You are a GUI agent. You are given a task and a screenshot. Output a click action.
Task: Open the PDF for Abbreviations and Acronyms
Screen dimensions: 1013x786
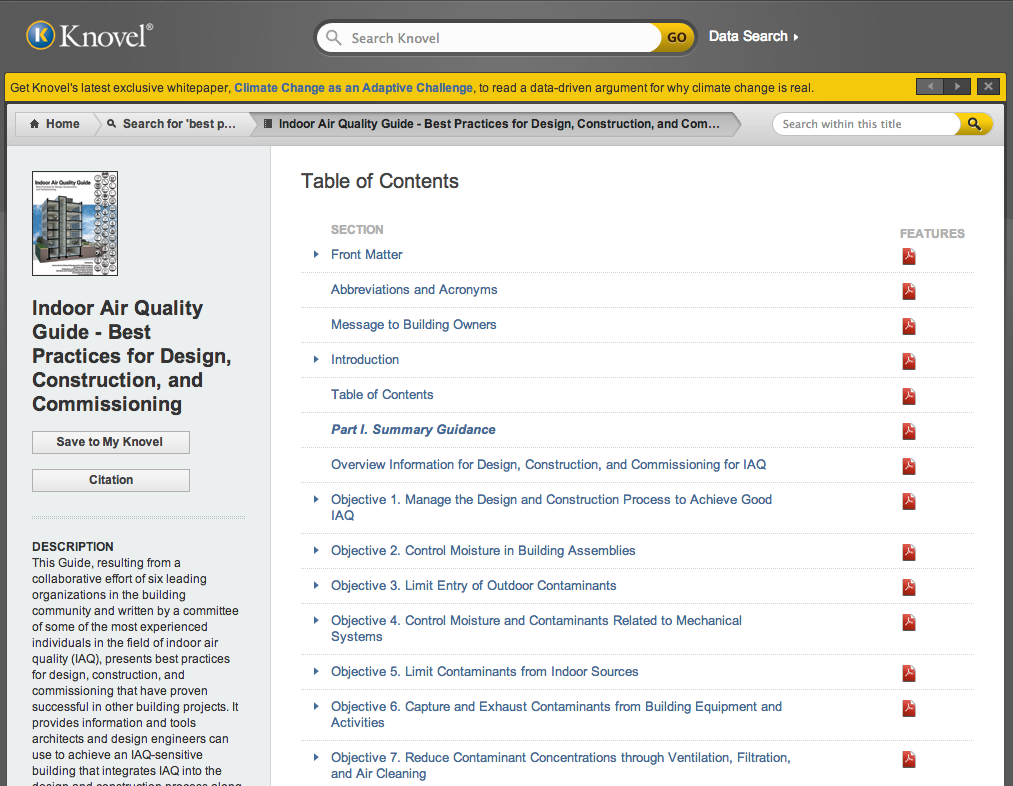pyautogui.click(x=908, y=291)
